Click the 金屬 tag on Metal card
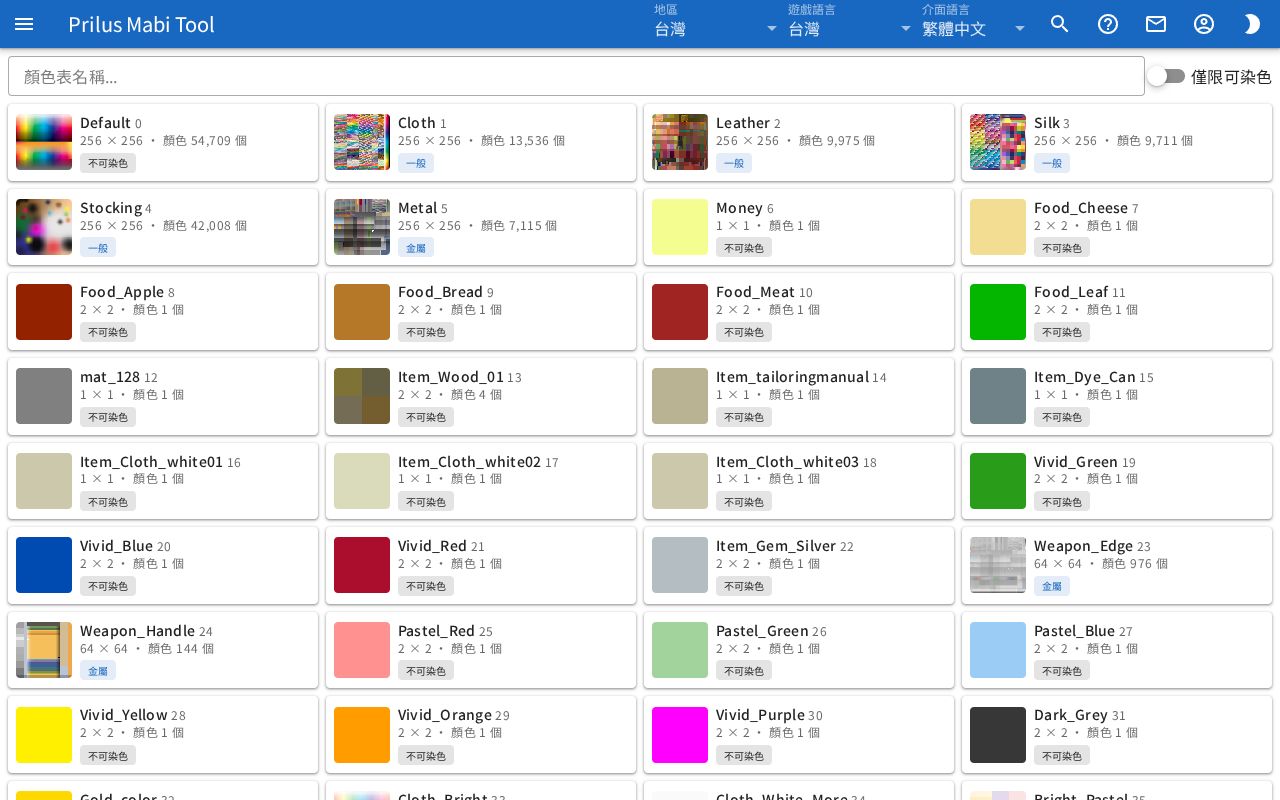Screen dimensions: 1280x800 pos(416,248)
